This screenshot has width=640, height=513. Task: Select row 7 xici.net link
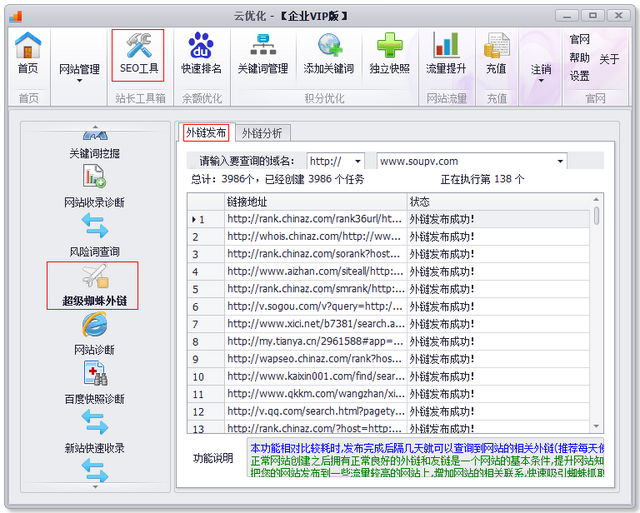click(316, 324)
